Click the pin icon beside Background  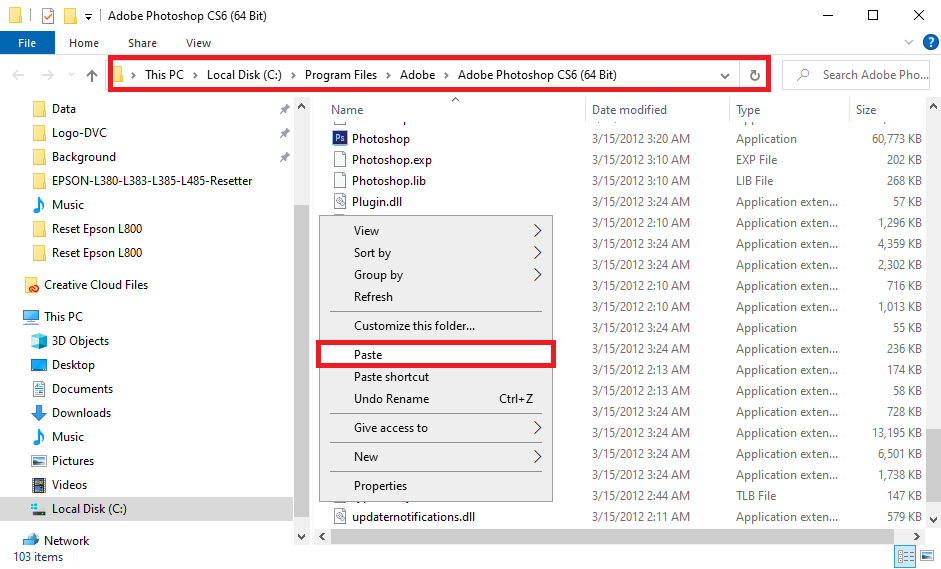pos(284,157)
